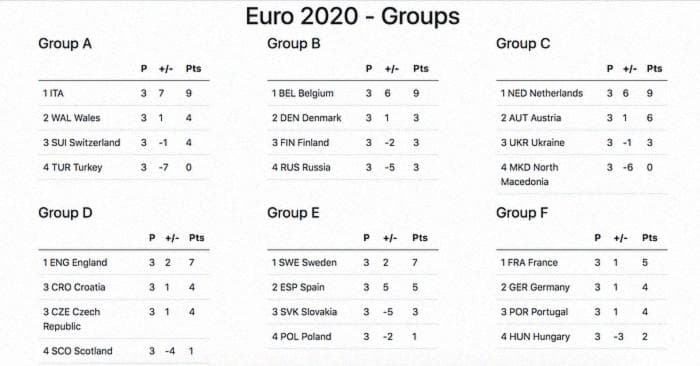Click the +/- column header in Group B
The image size is (700, 366).
click(x=392, y=69)
